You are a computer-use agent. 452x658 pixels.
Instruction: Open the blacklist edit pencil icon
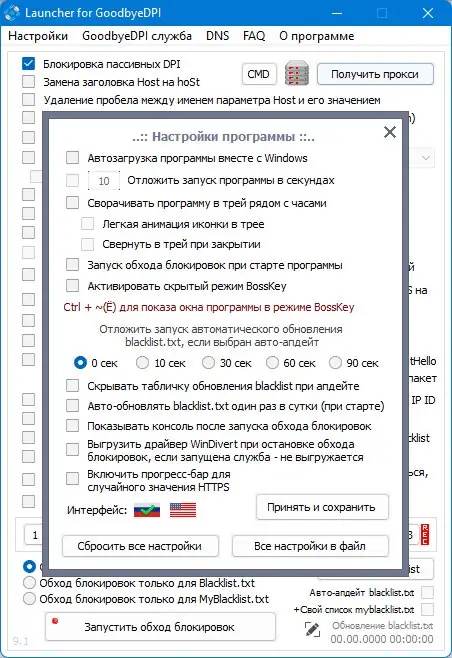point(312,629)
